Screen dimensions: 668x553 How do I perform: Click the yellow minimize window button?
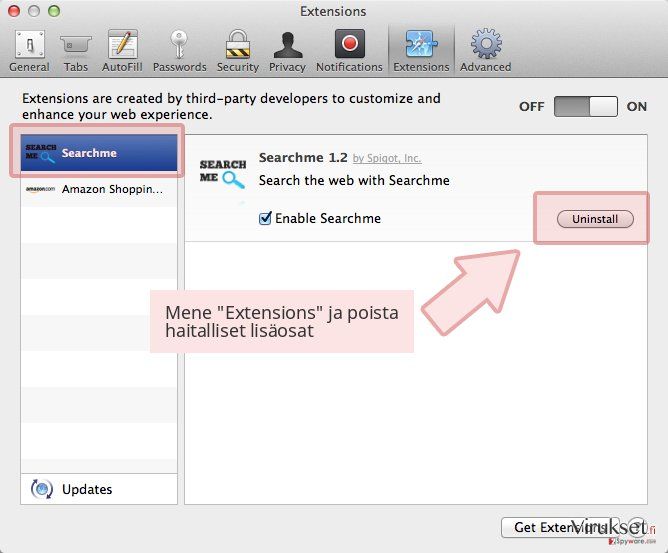click(x=34, y=11)
